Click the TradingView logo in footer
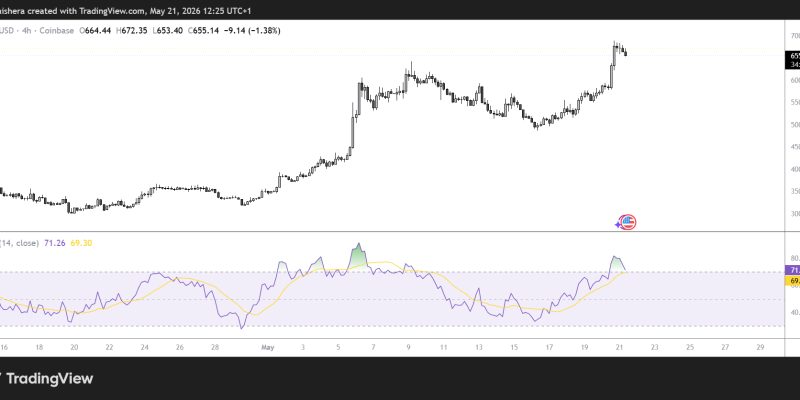 [47, 379]
